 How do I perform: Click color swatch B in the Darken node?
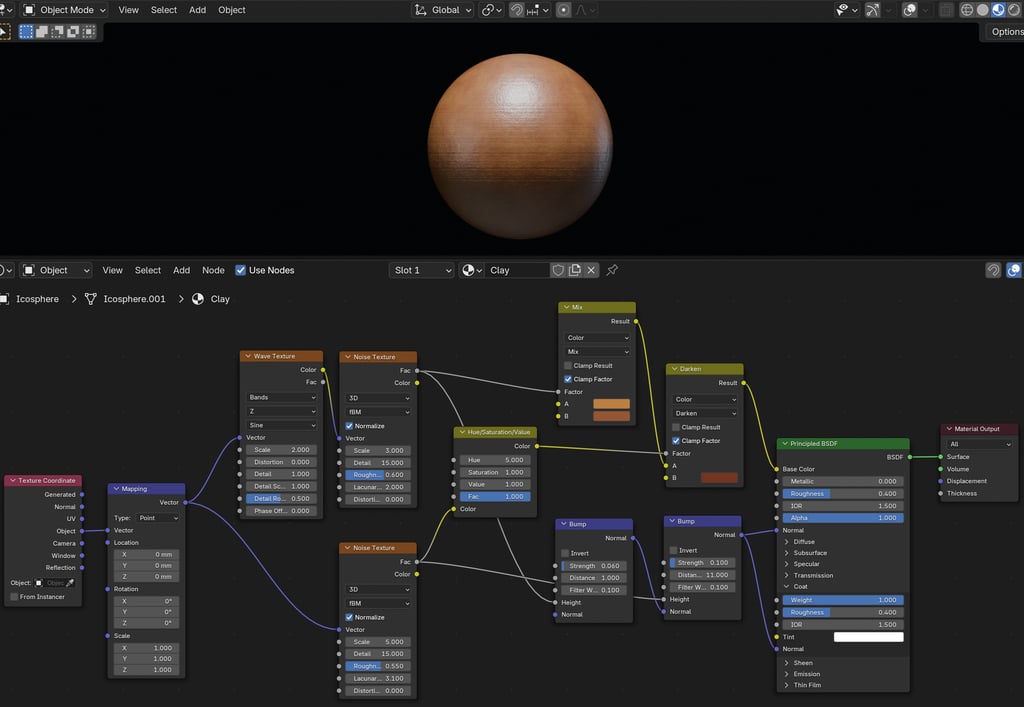click(719, 478)
